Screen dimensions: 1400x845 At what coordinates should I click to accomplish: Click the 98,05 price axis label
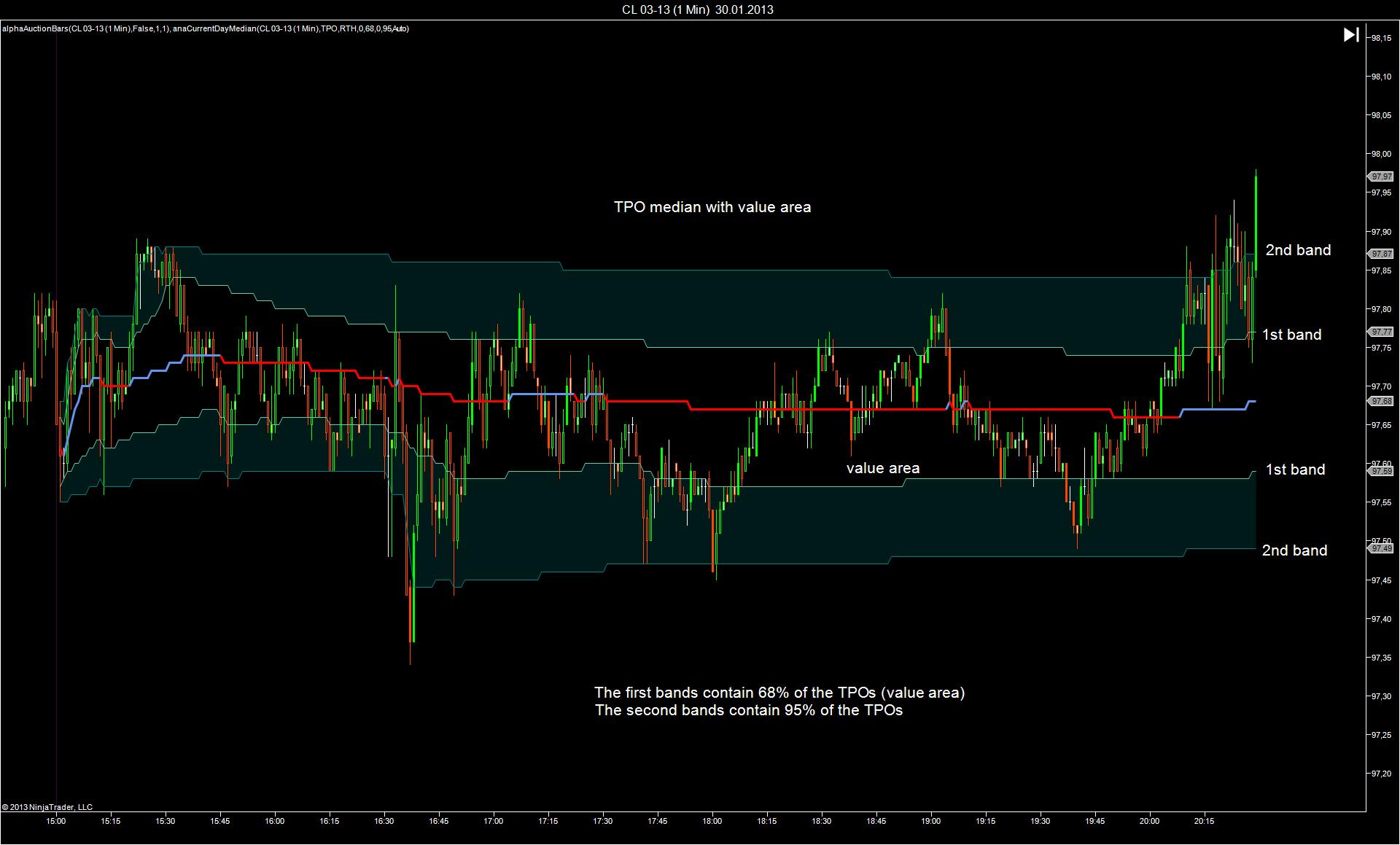tap(1382, 115)
